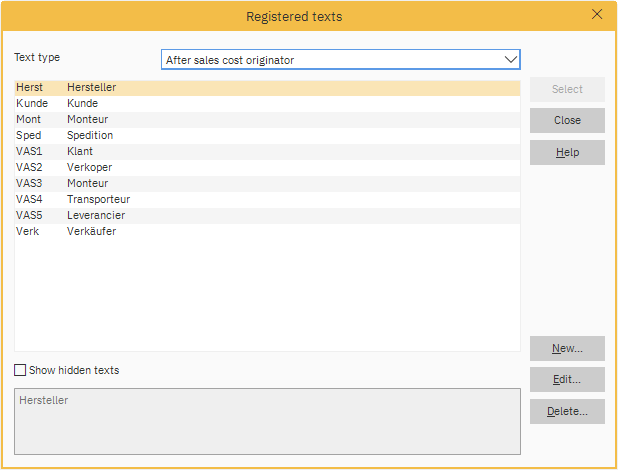Open Help for registered texts
The height and width of the screenshot is (470, 618).
567,152
